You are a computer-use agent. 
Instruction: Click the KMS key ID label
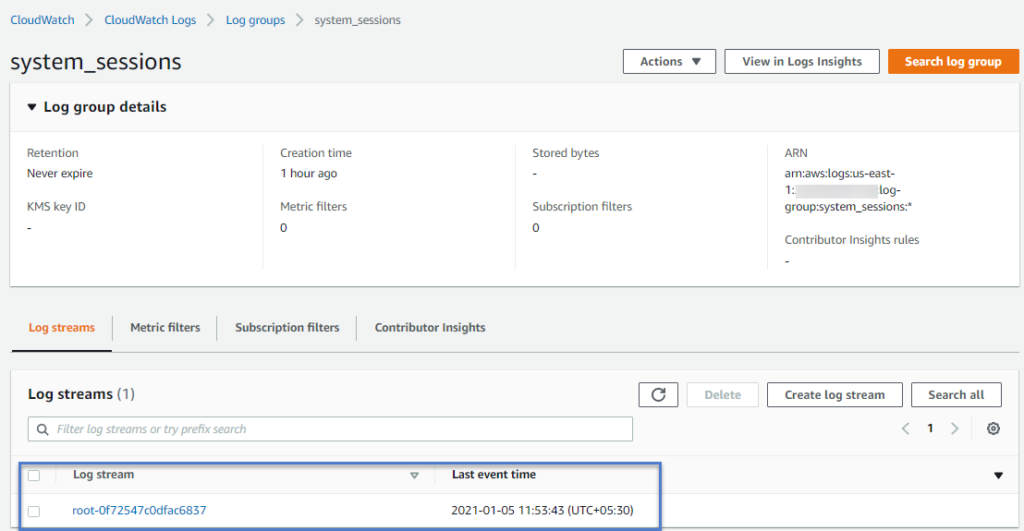(56, 206)
